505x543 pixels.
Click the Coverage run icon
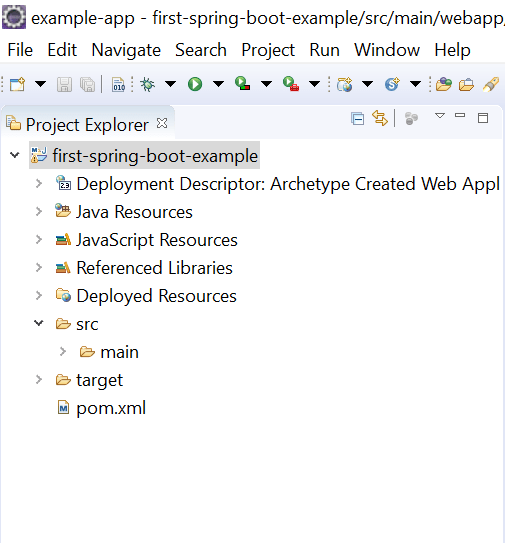pos(242,84)
